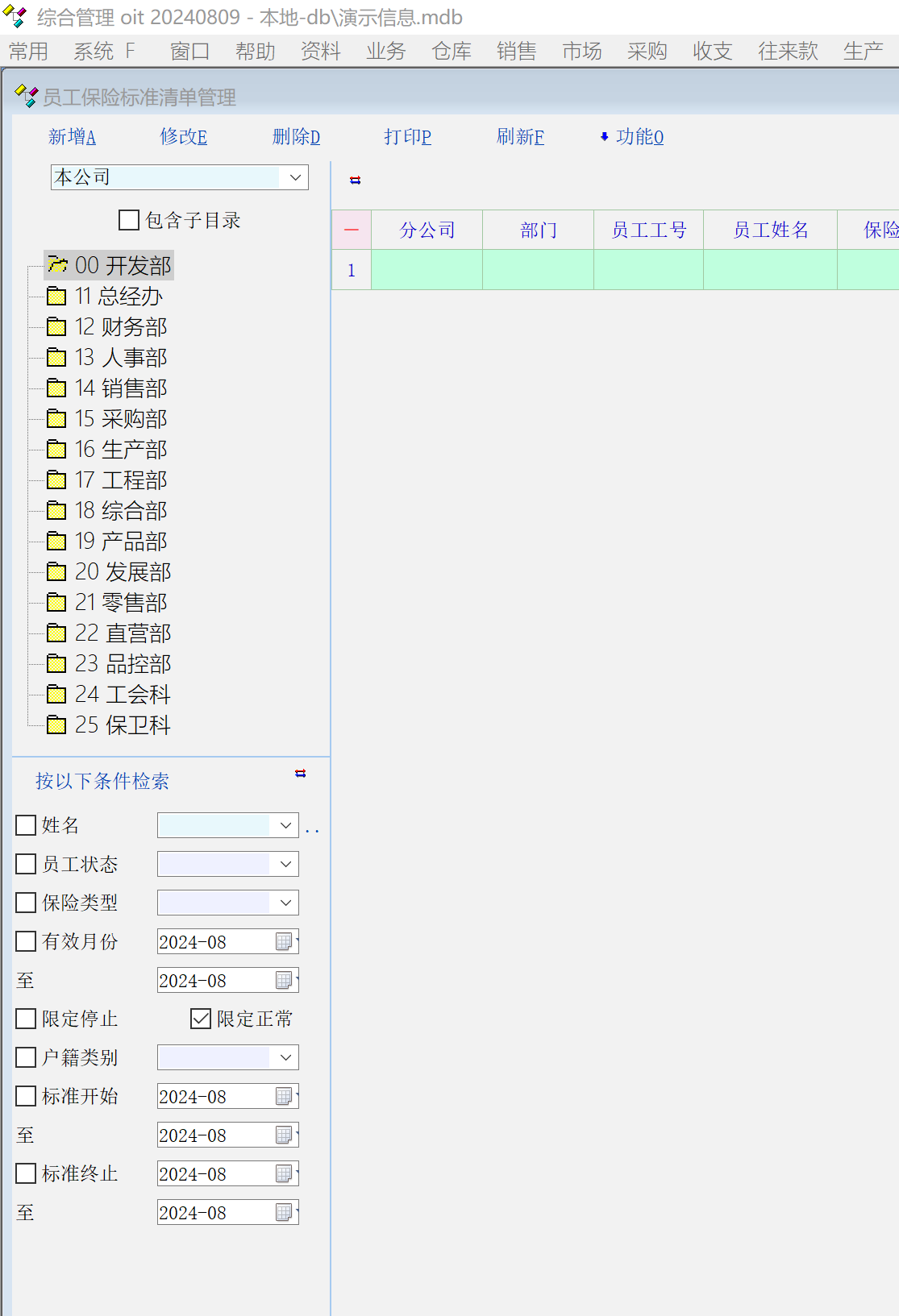
Task: Select the 14 销售部 department in tree
Action: tap(121, 388)
